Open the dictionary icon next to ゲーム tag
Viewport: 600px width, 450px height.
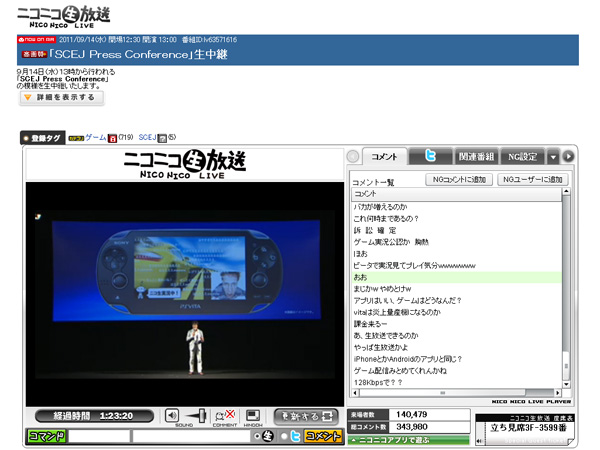[x=112, y=136]
